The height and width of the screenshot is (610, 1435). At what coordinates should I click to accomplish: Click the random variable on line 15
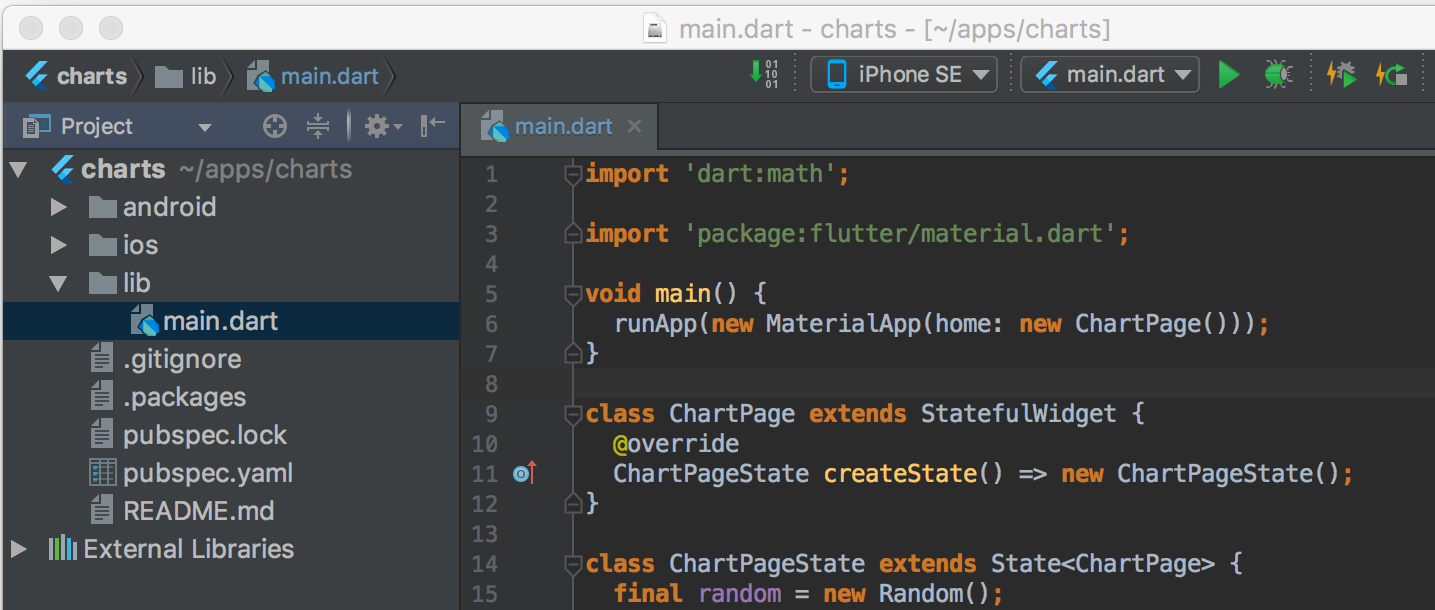[x=740, y=594]
